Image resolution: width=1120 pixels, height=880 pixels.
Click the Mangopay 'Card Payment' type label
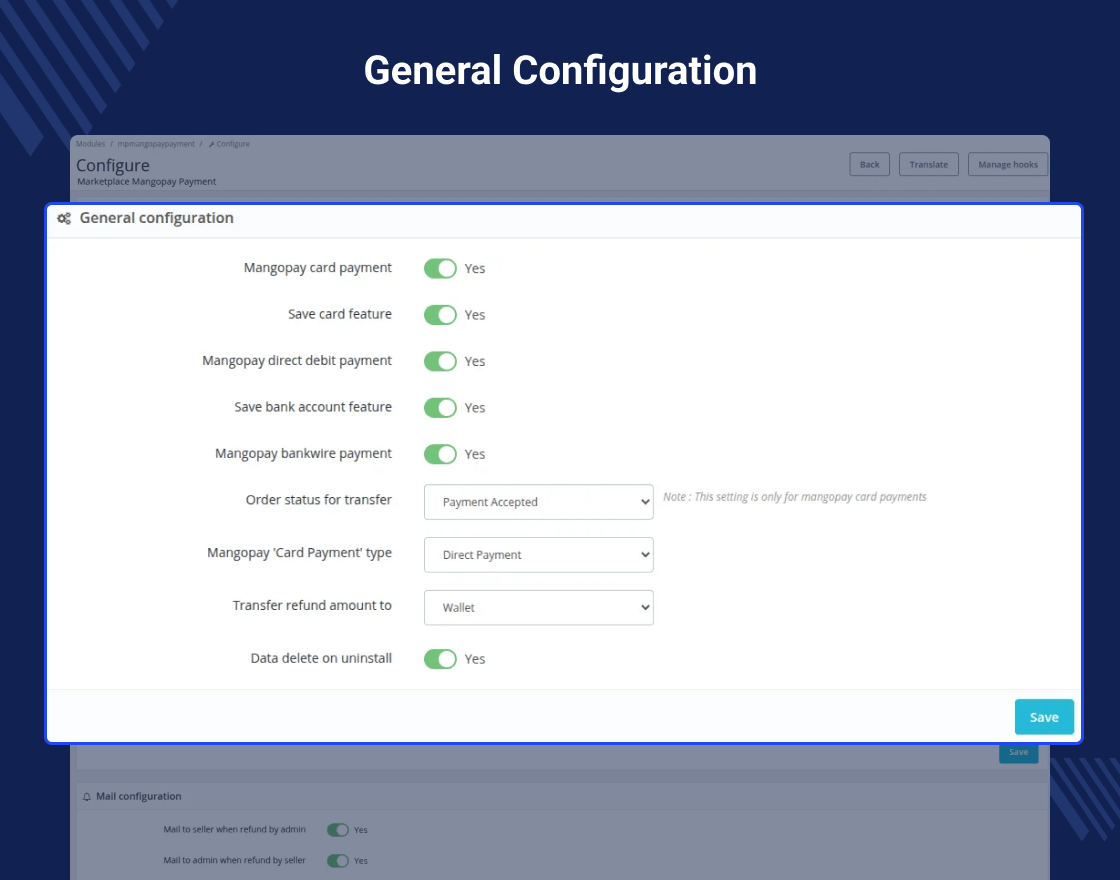coord(299,553)
